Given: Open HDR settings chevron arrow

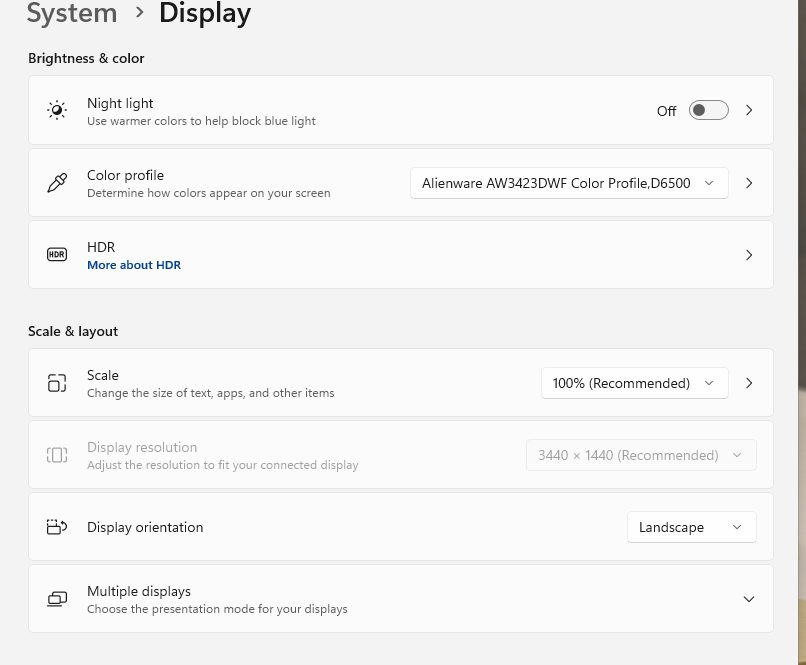Looking at the screenshot, I should [x=749, y=255].
